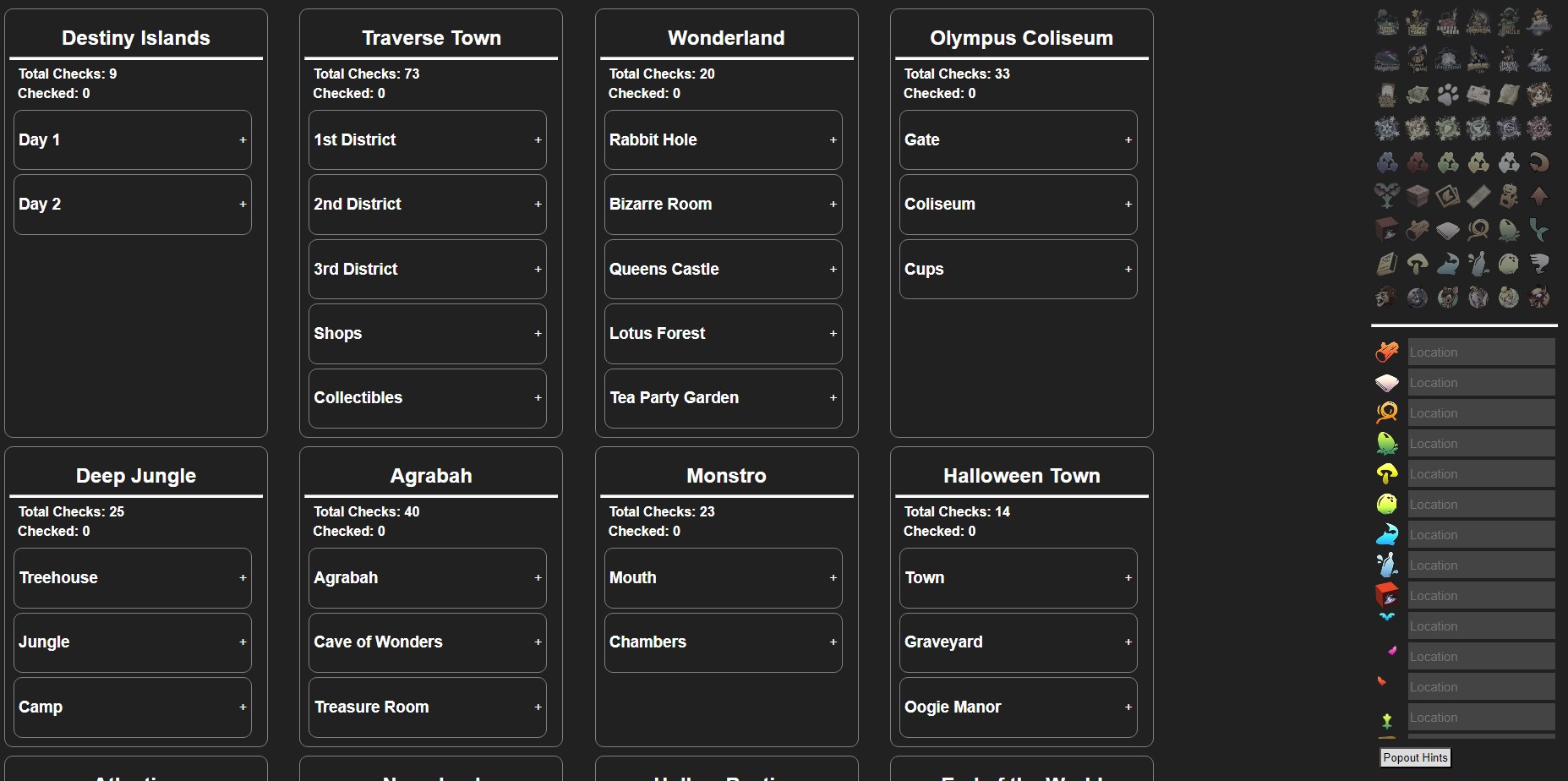
Task: Select the Deep Jungle world logo icon
Action: (x=1509, y=23)
